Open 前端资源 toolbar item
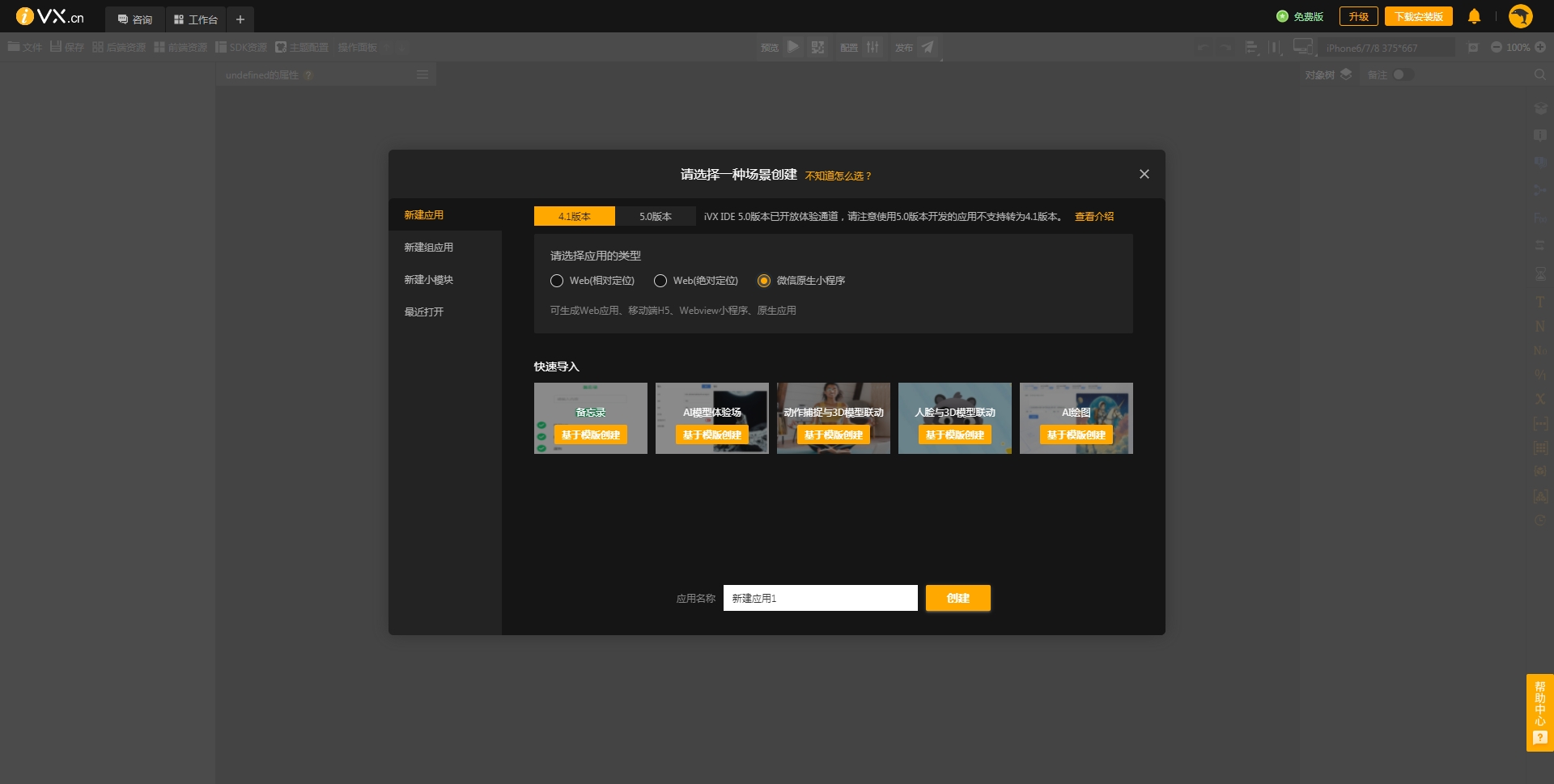Screen dimensions: 1554x784 click(180, 47)
